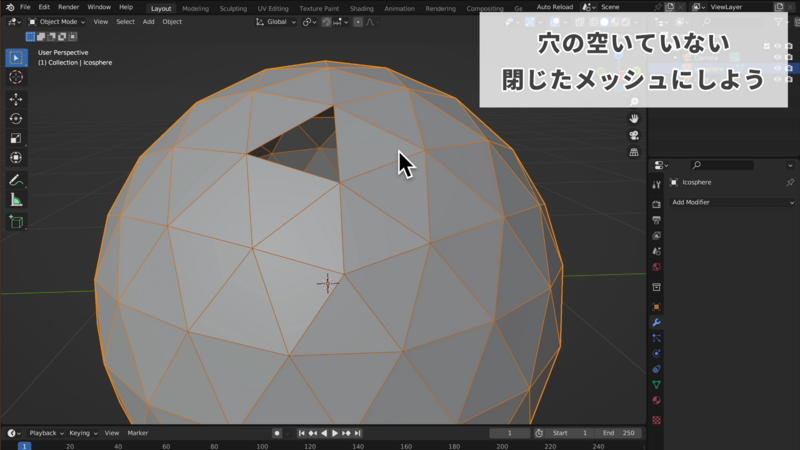This screenshot has width=800, height=450.
Task: Click the pan view hand gizmo
Action: [634, 118]
